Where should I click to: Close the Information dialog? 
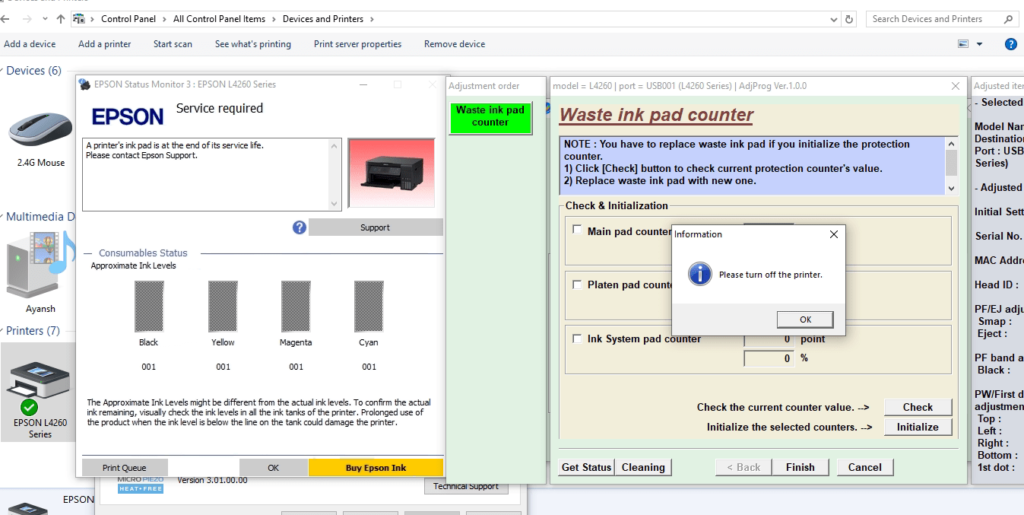(833, 234)
